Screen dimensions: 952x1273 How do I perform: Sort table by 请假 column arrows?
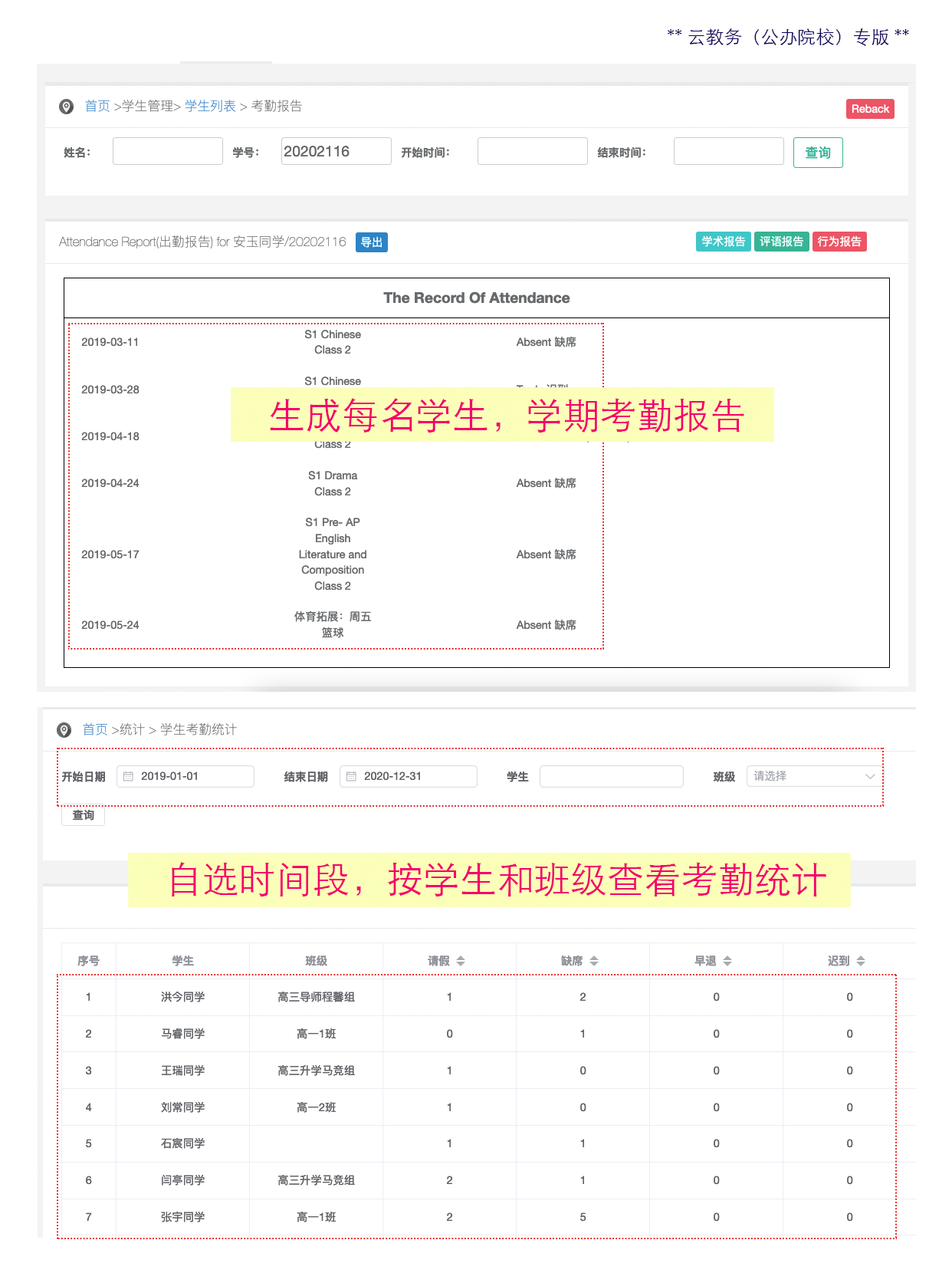(461, 961)
